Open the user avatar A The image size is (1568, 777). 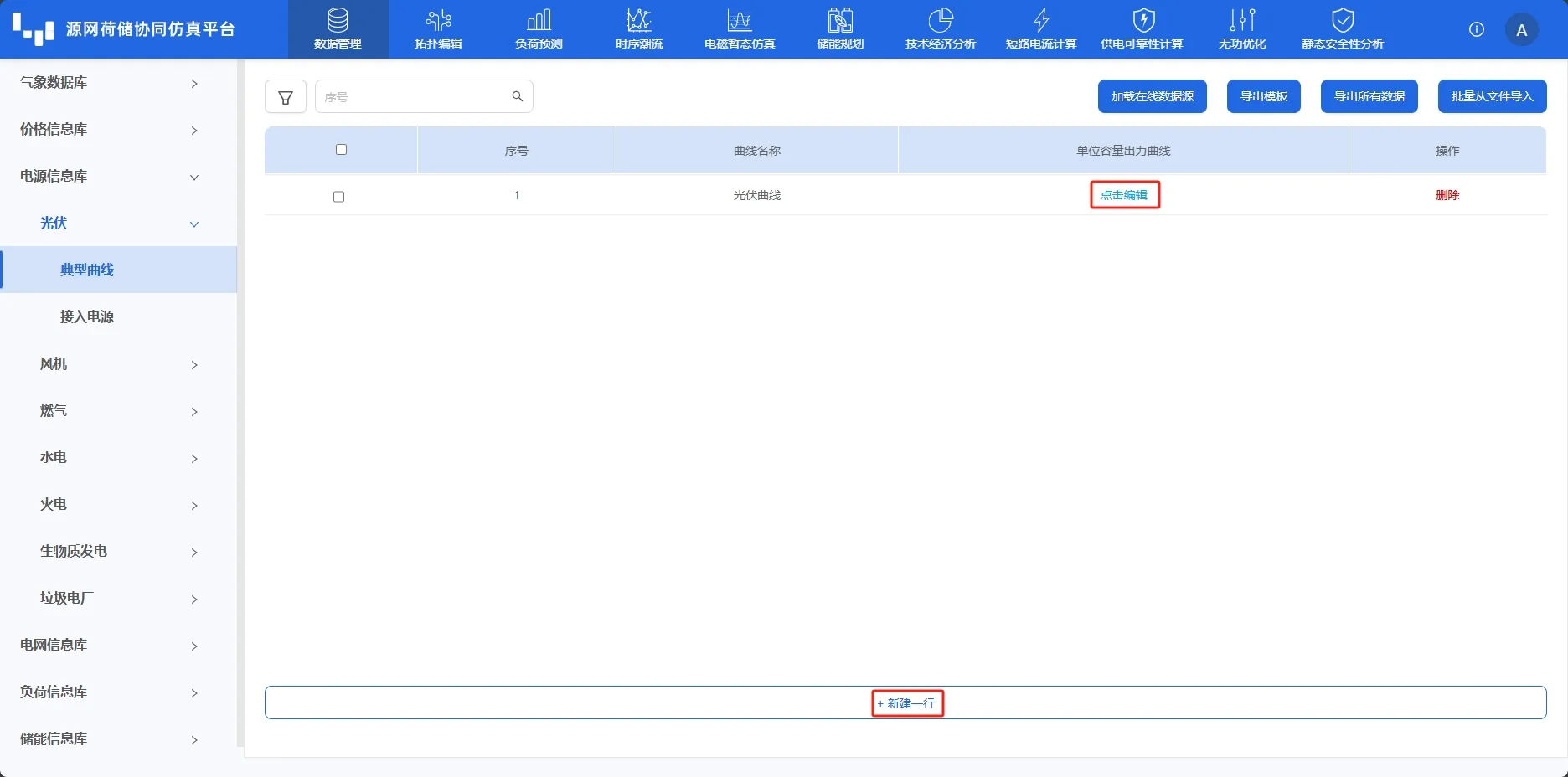(1522, 30)
